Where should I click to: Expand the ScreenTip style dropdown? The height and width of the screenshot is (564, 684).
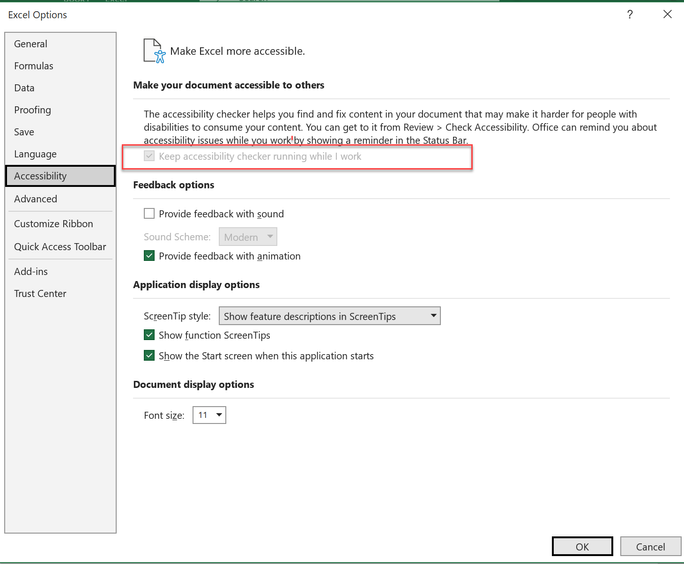tap(329, 316)
